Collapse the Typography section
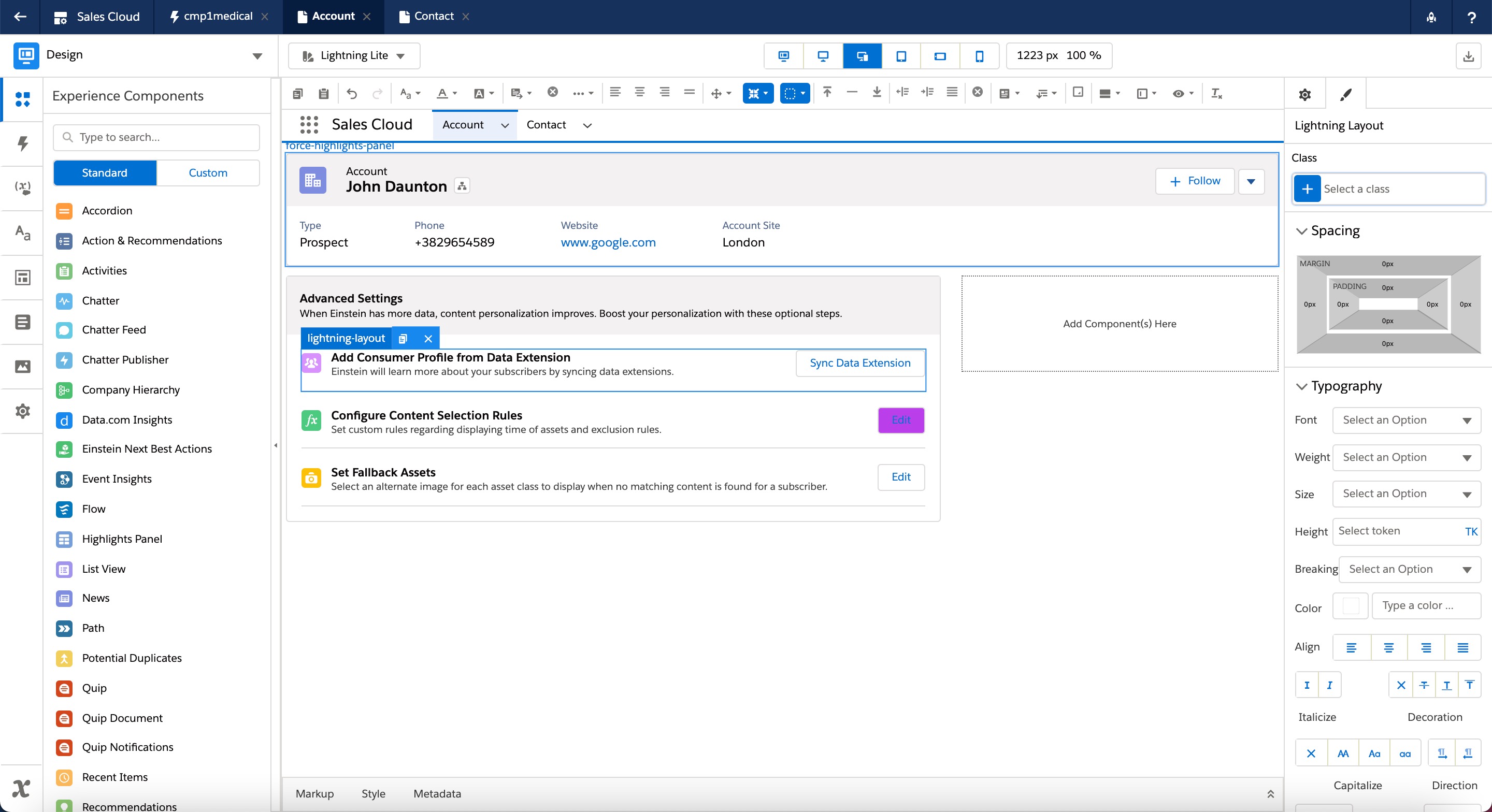This screenshot has width=1492, height=812. (x=1301, y=386)
